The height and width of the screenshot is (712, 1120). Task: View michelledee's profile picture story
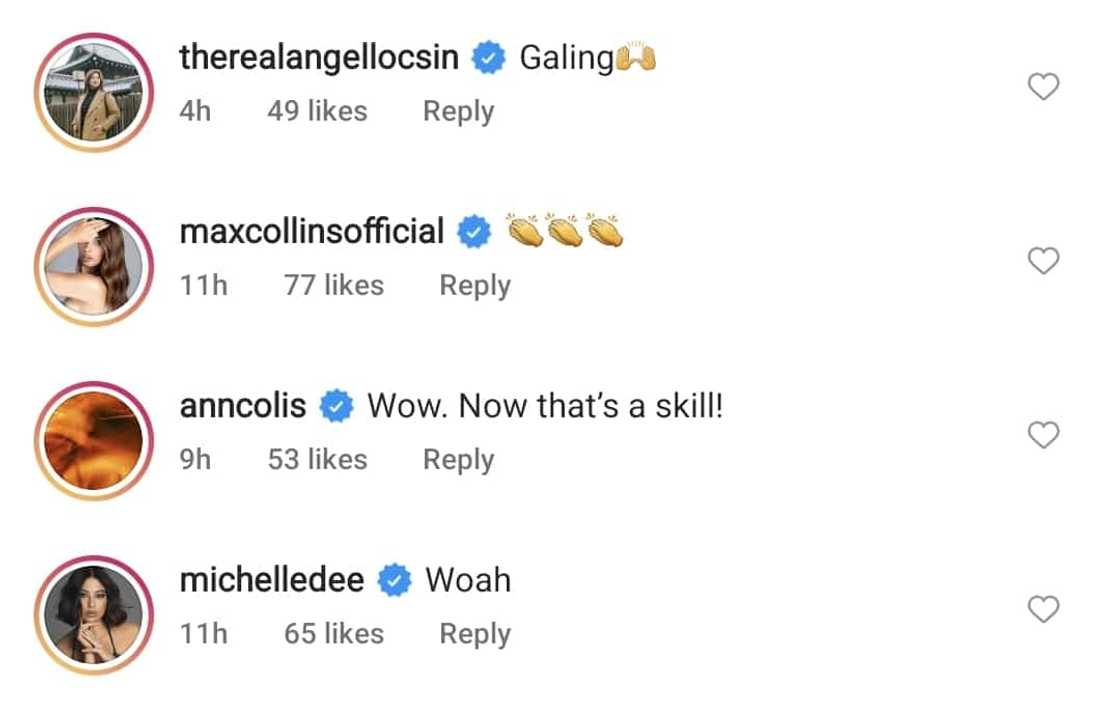pyautogui.click(x=93, y=614)
